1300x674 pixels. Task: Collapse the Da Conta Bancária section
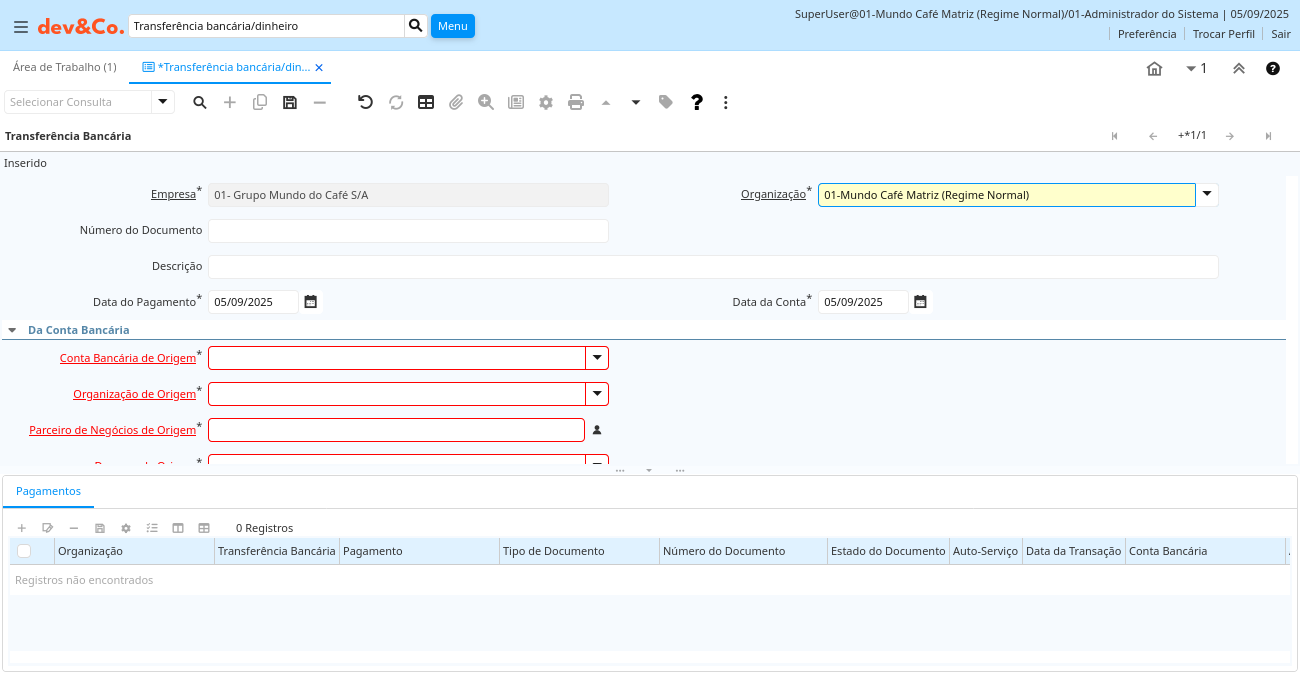point(12,330)
